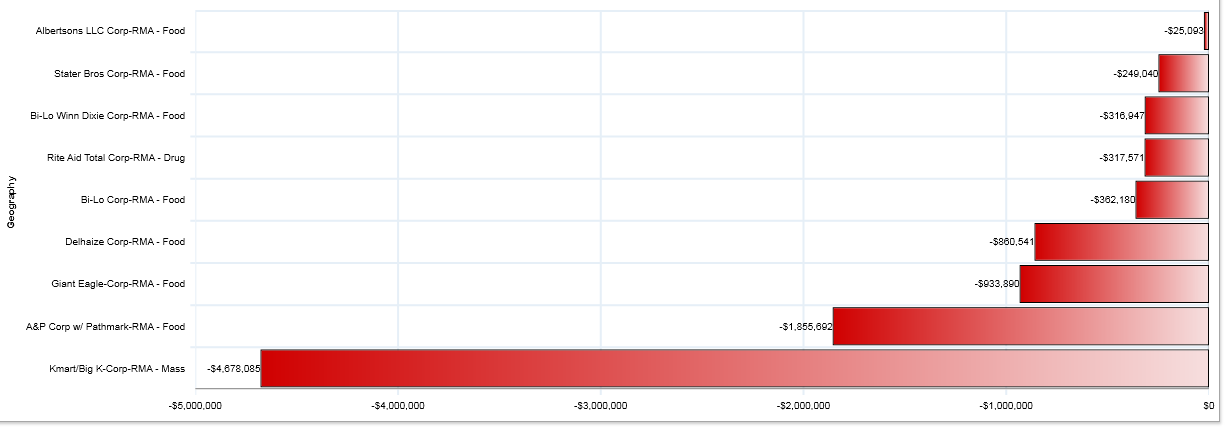The height and width of the screenshot is (432, 1225).
Task: Select the -$25,093 data value label
Action: [1183, 31]
